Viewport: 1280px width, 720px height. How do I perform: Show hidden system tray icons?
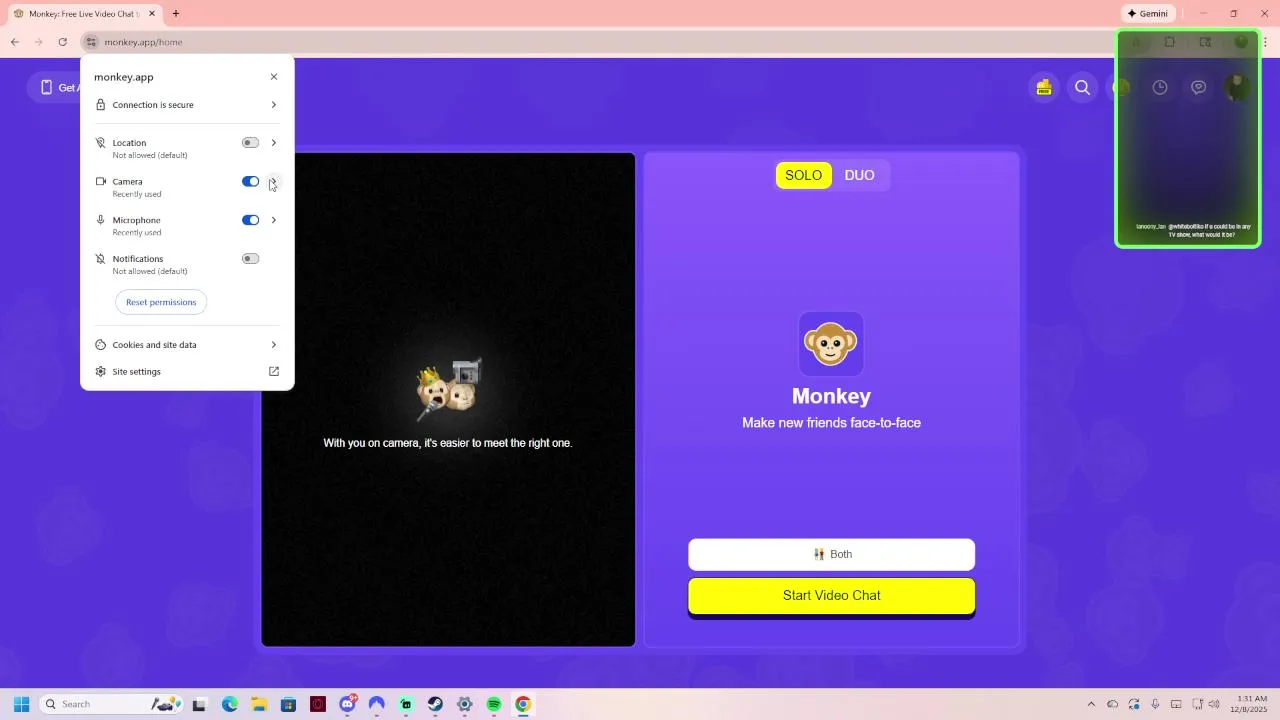coord(1091,704)
